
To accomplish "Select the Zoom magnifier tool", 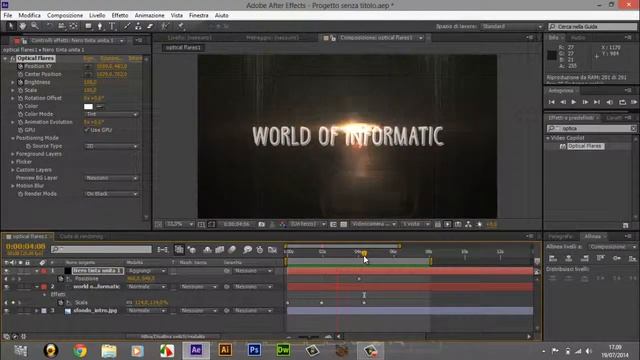I will [35, 26].
